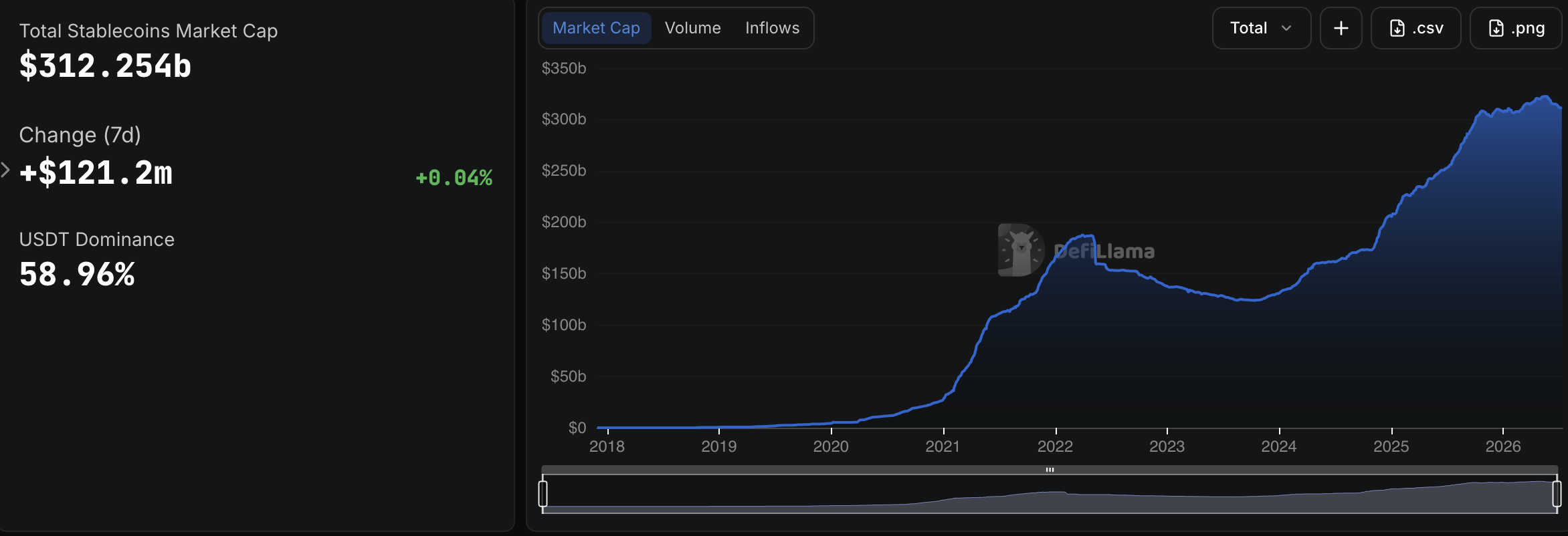Expand the Change (7d) row chevron

tap(5, 170)
